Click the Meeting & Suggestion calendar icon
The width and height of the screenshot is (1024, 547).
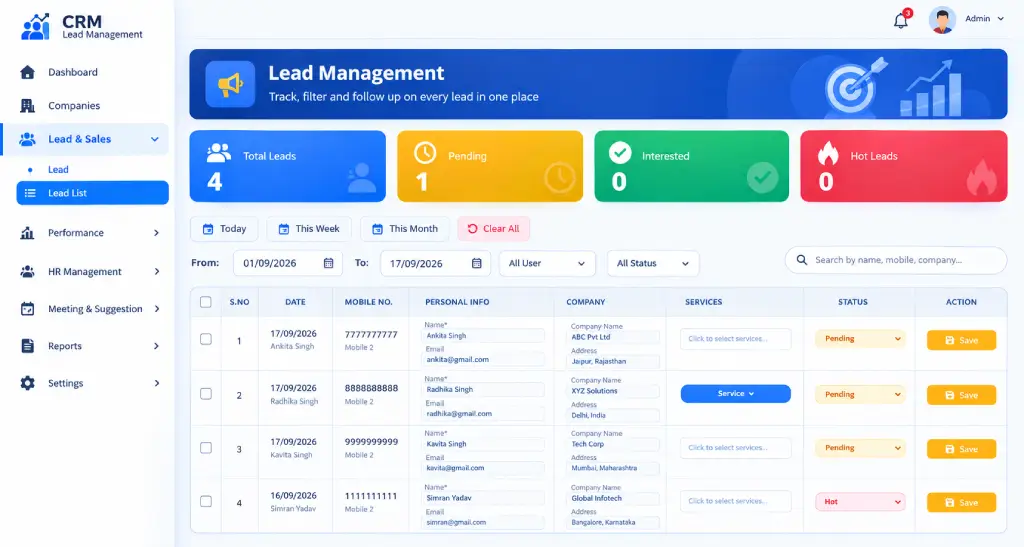pyautogui.click(x=27, y=309)
